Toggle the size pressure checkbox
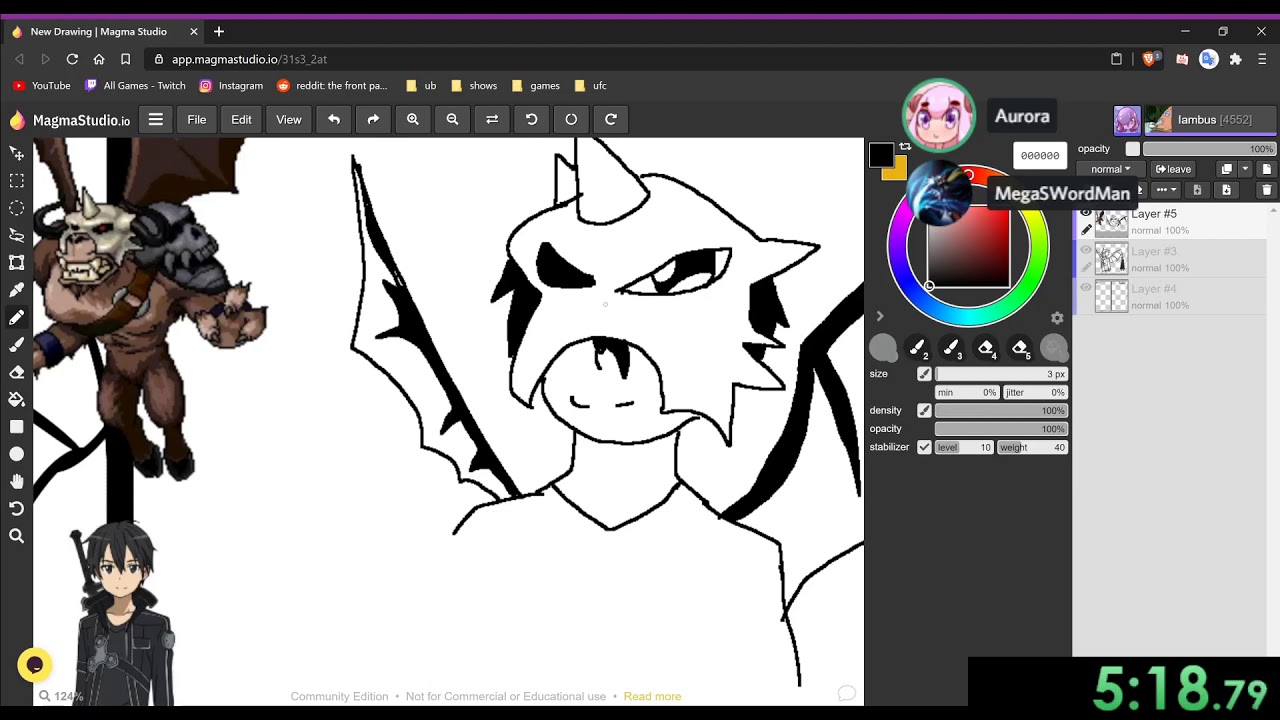1280x720 pixels. [x=924, y=374]
